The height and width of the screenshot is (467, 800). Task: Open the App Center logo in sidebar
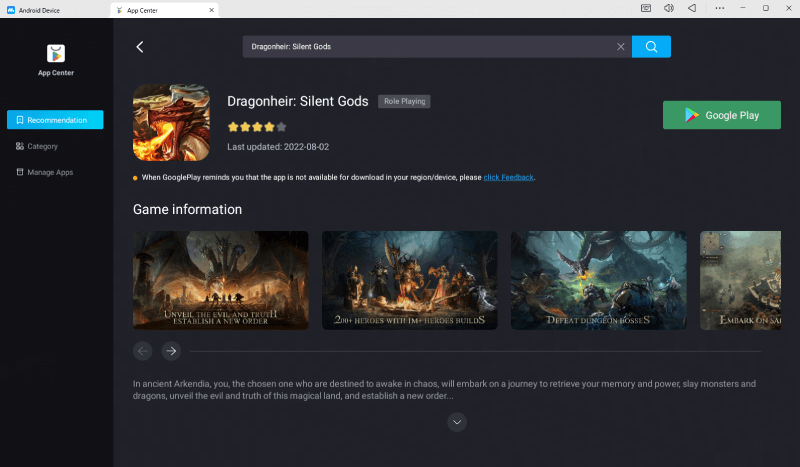56,54
